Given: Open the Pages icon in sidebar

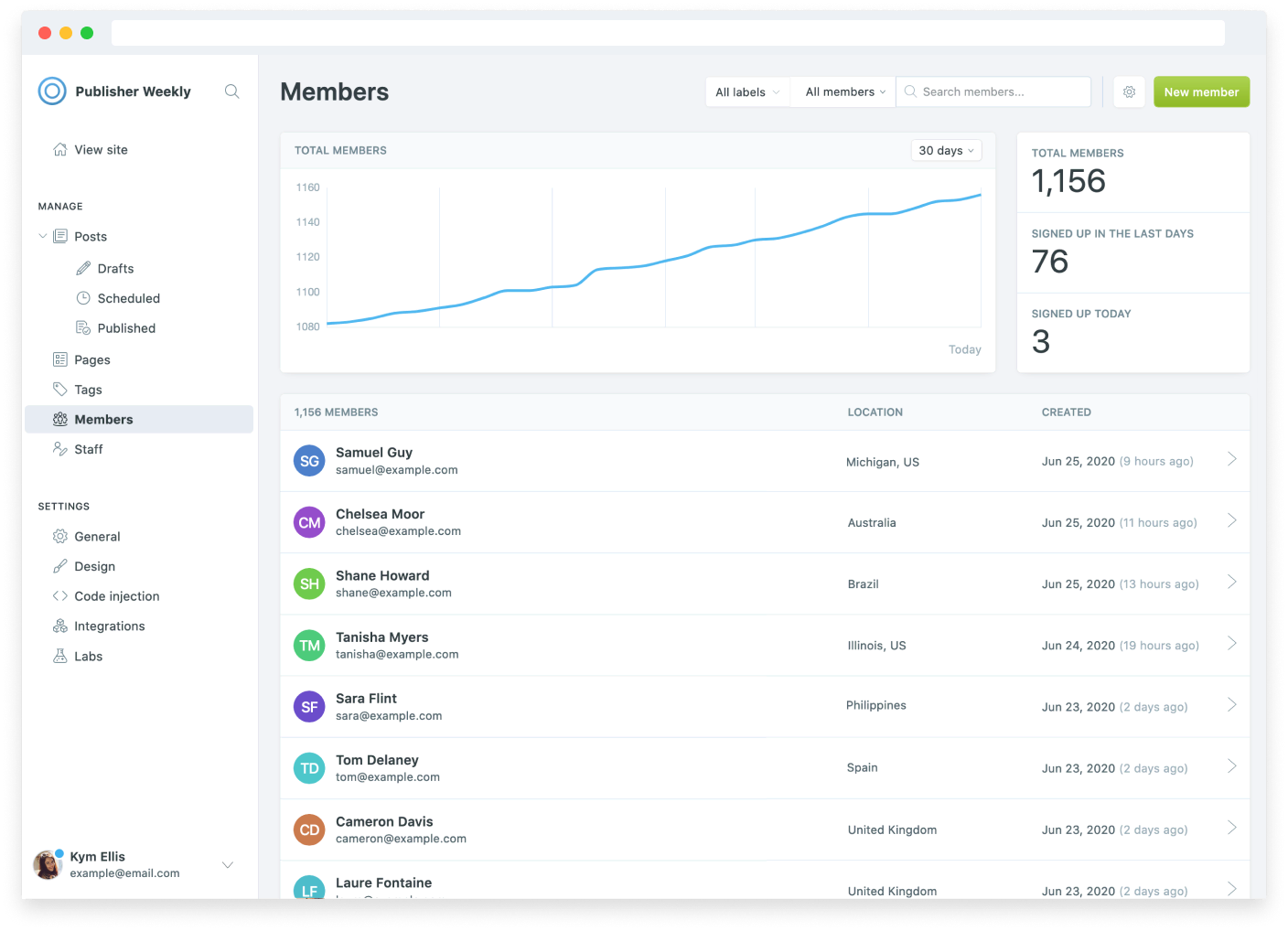Looking at the screenshot, I should [60, 358].
